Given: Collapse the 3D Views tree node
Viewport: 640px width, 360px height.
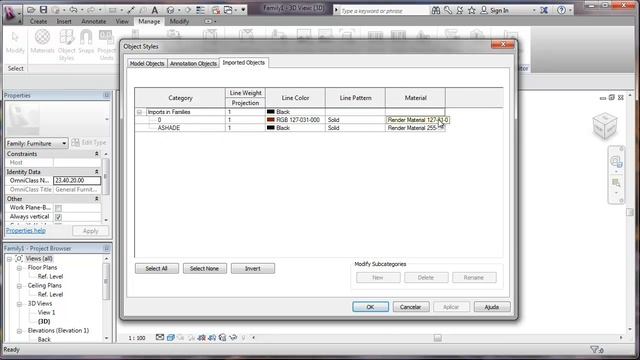Looking at the screenshot, I should pos(19,304).
